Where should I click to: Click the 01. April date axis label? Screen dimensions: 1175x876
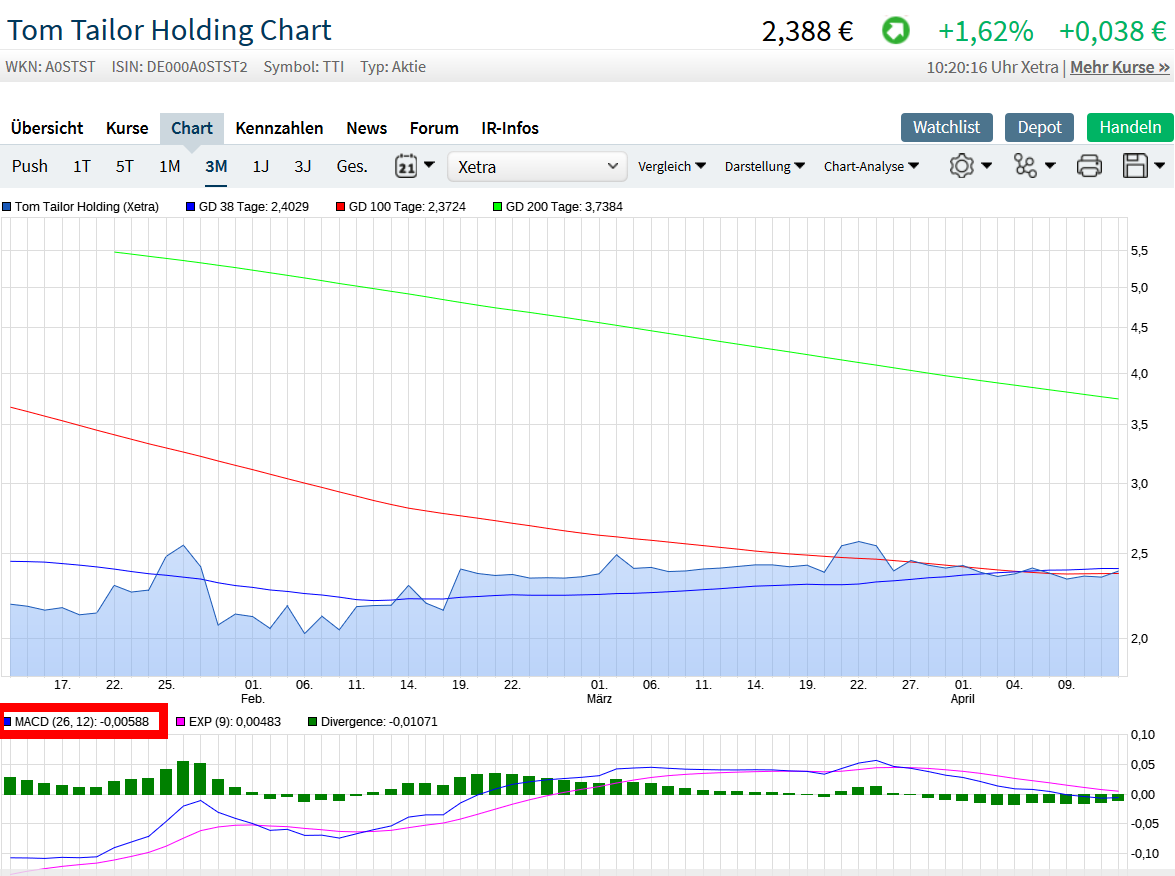click(962, 692)
